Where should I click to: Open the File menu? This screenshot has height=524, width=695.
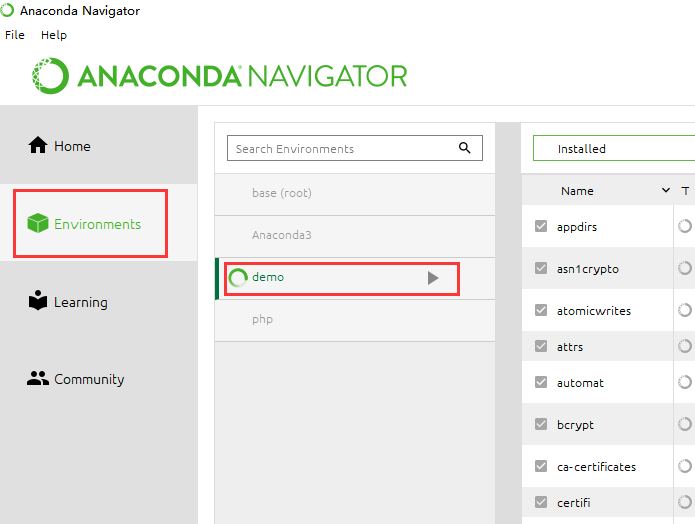tap(15, 35)
